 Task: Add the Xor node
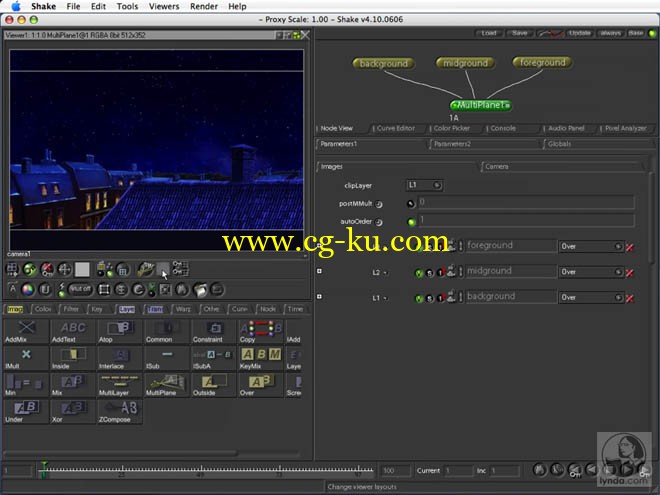pos(73,411)
